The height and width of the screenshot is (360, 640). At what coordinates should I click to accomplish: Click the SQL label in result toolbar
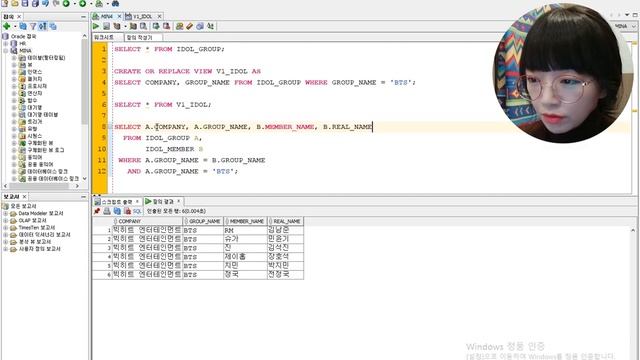137,211
